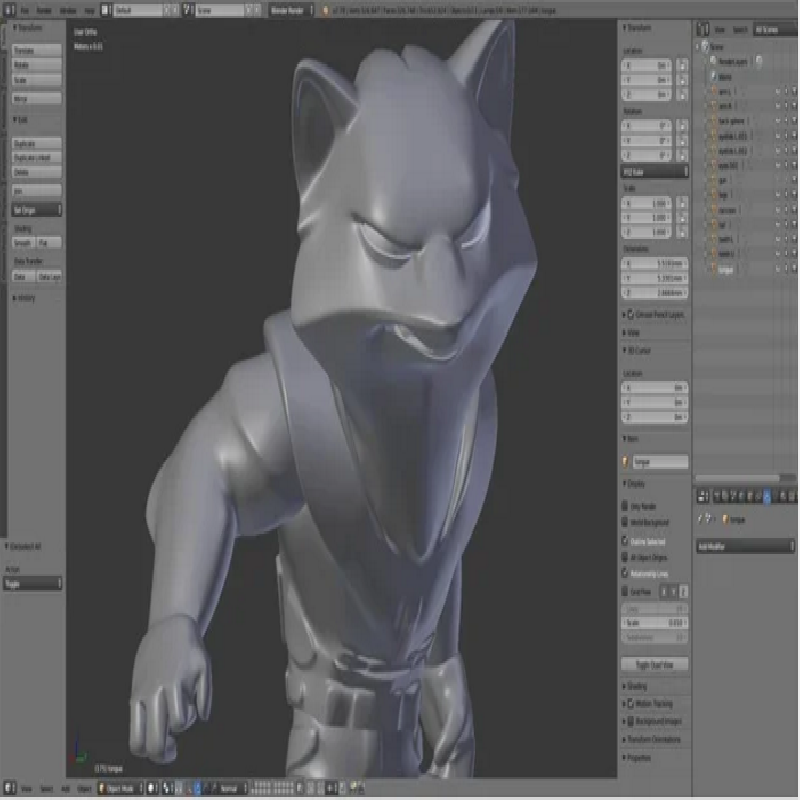
Task: Click the Toggle Quad View button
Action: [x=655, y=664]
